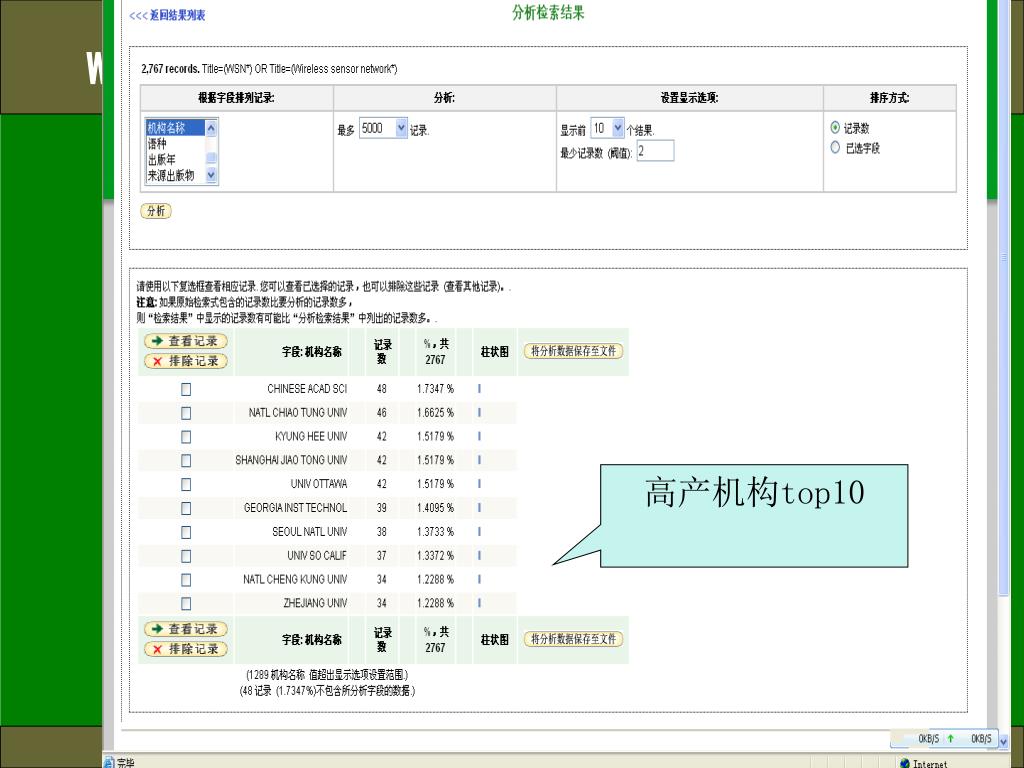Open the 5000 max records dropdown
The width and height of the screenshot is (1024, 768).
402,128
